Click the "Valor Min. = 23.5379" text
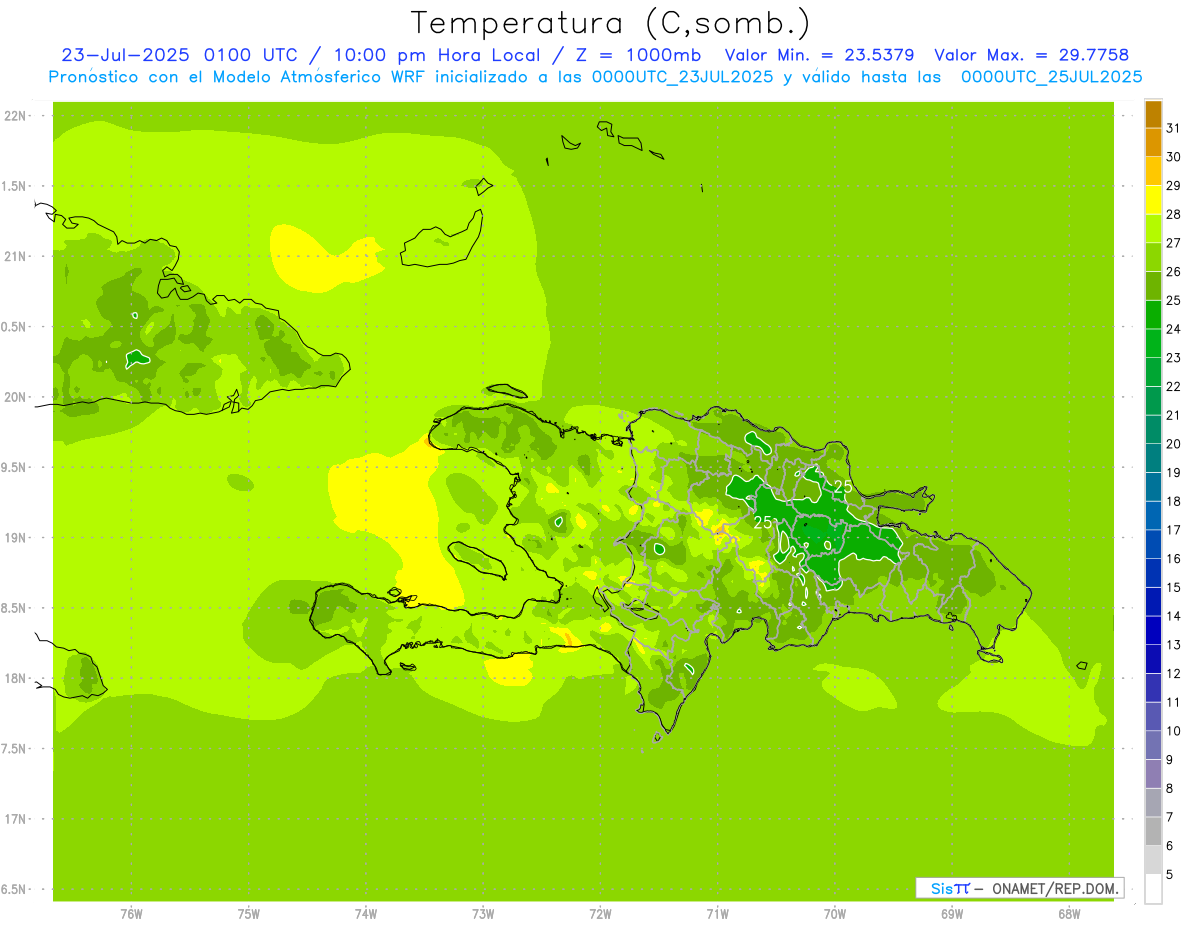This screenshot has height=927, width=1200. pyautogui.click(x=820, y=55)
